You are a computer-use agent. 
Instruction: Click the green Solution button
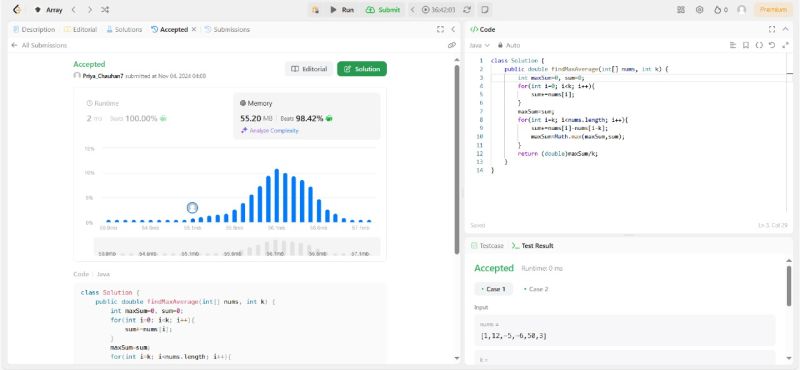coord(362,69)
